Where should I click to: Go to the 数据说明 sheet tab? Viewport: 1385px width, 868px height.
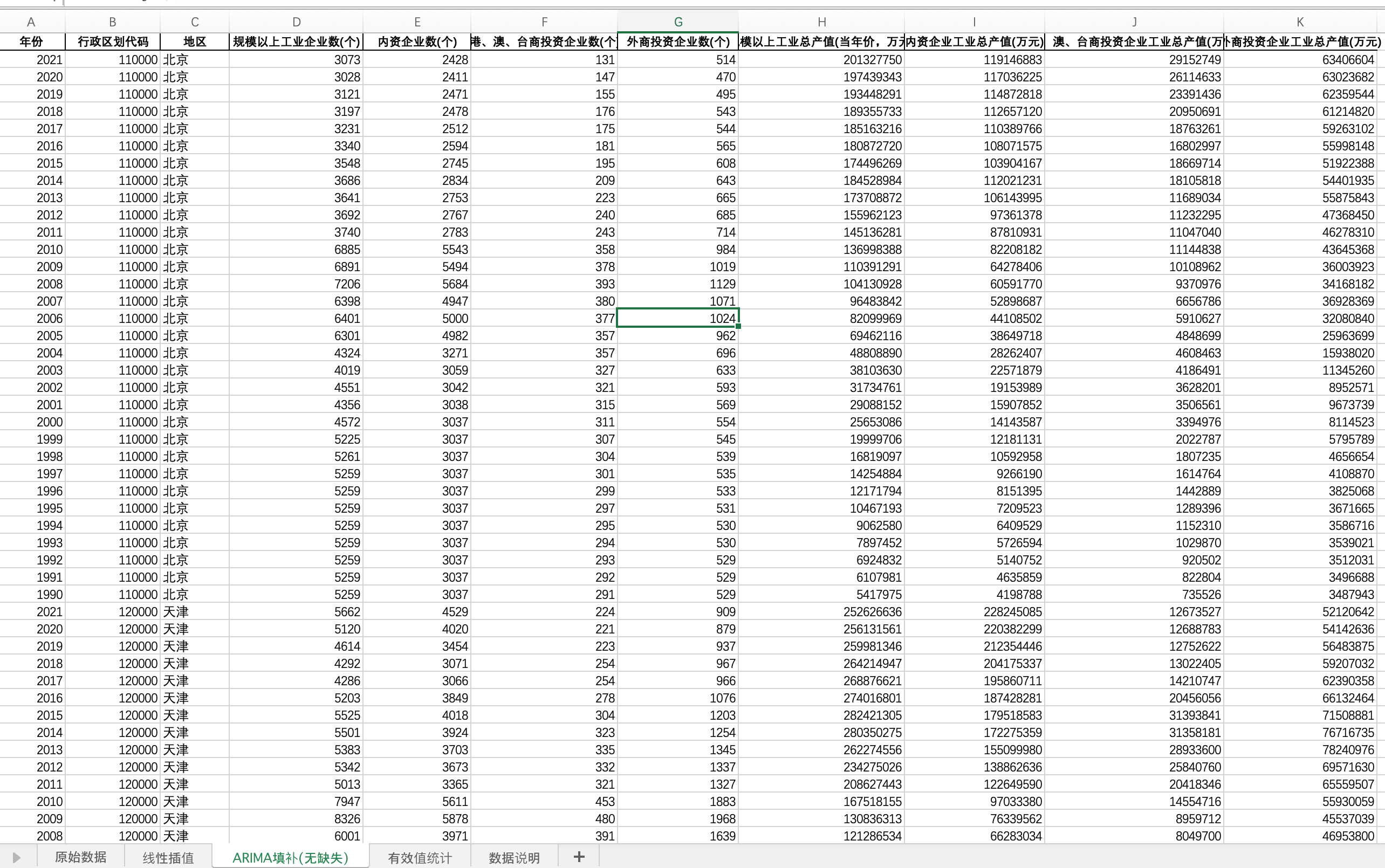[x=514, y=858]
